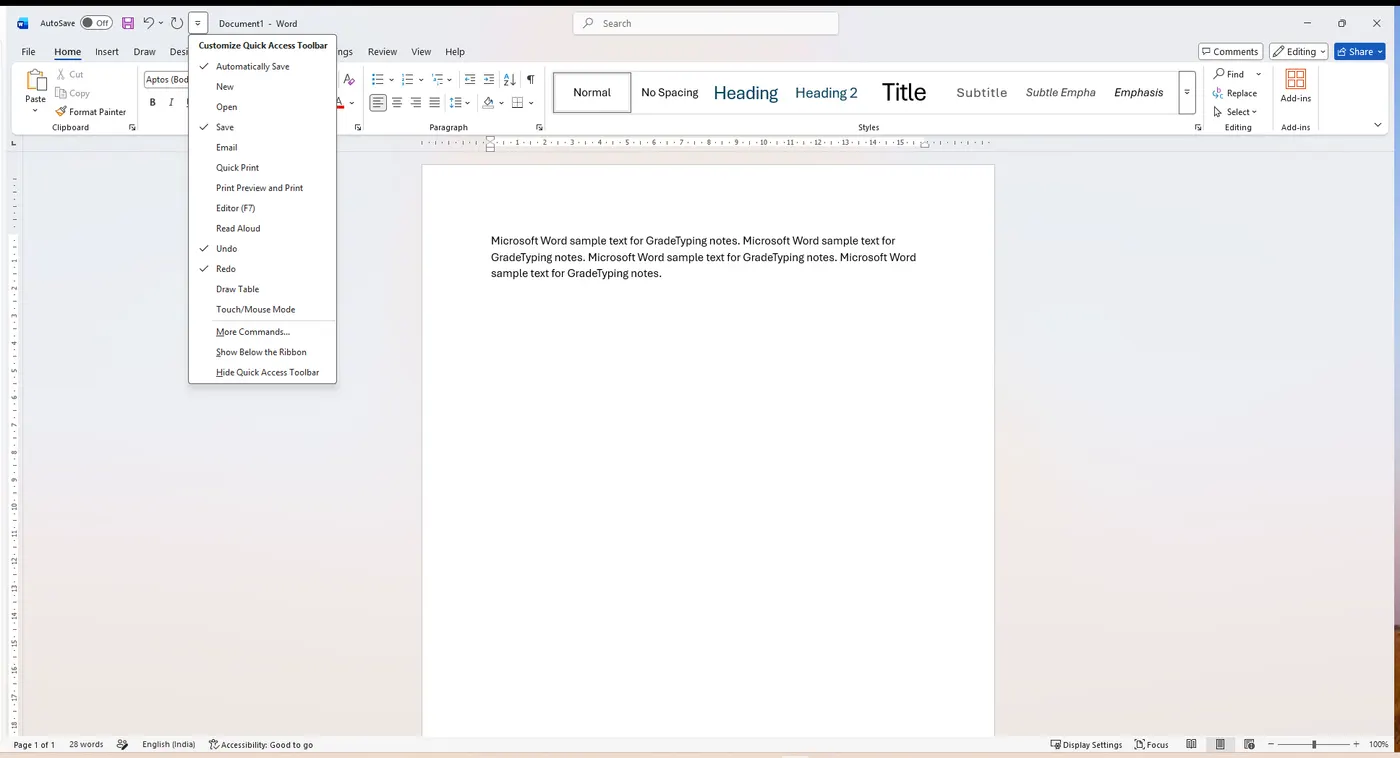Click the Shading paint bucket icon
1400x758 pixels.
[x=488, y=102]
